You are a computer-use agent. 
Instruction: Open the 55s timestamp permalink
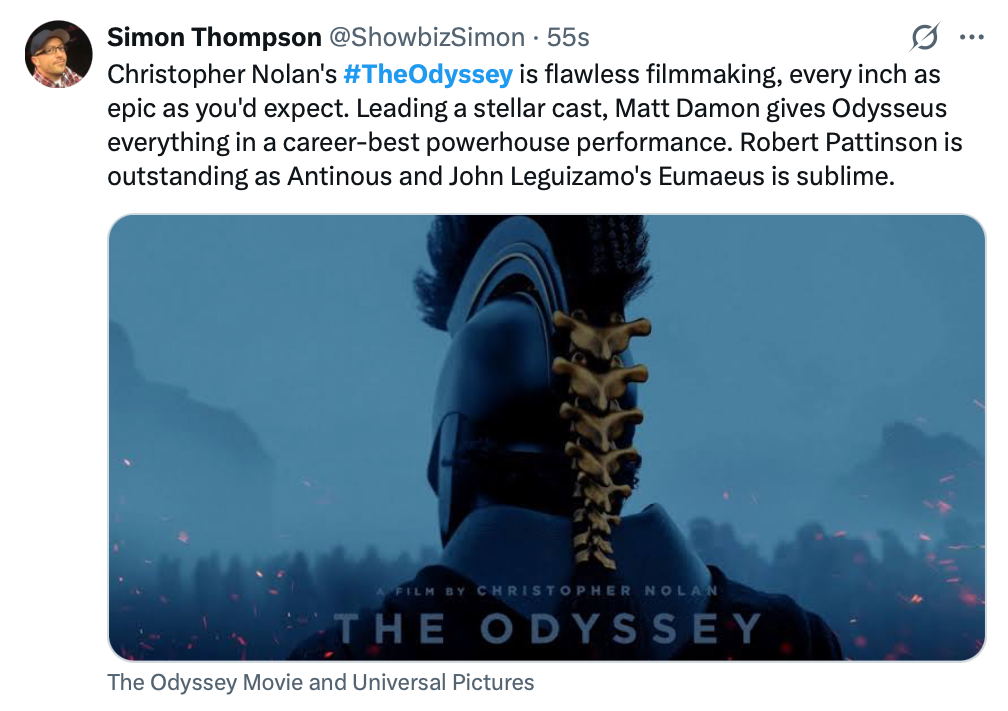[x=568, y=37]
